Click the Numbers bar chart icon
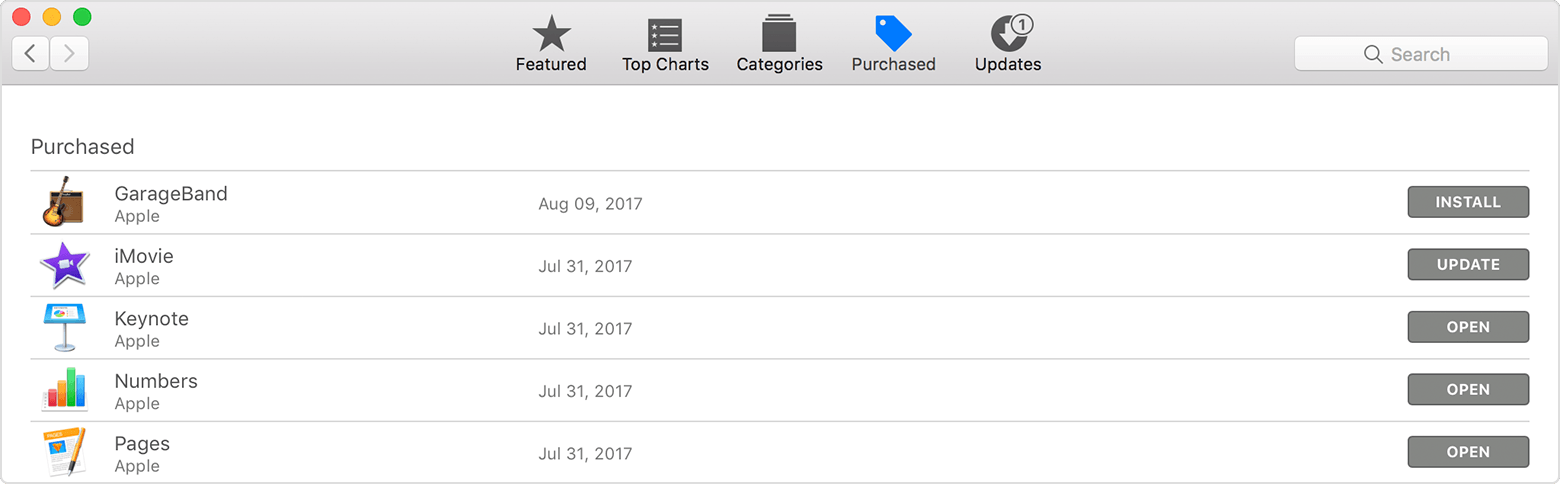The image size is (1560, 484). point(64,389)
